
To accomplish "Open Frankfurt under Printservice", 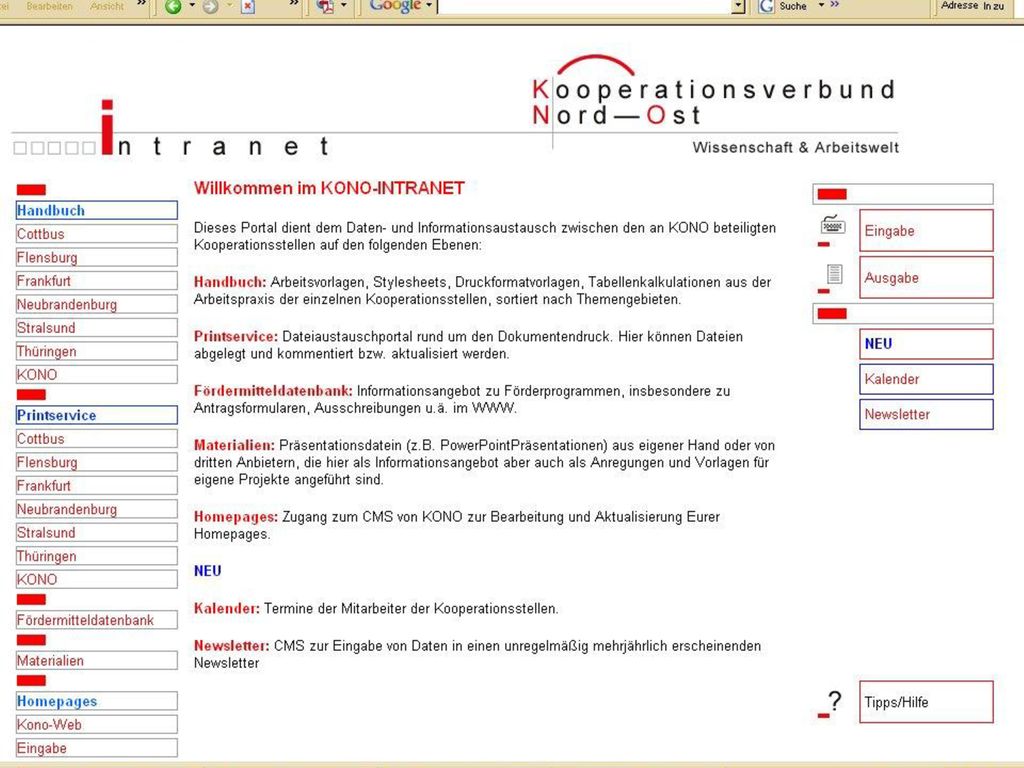I will (97, 486).
